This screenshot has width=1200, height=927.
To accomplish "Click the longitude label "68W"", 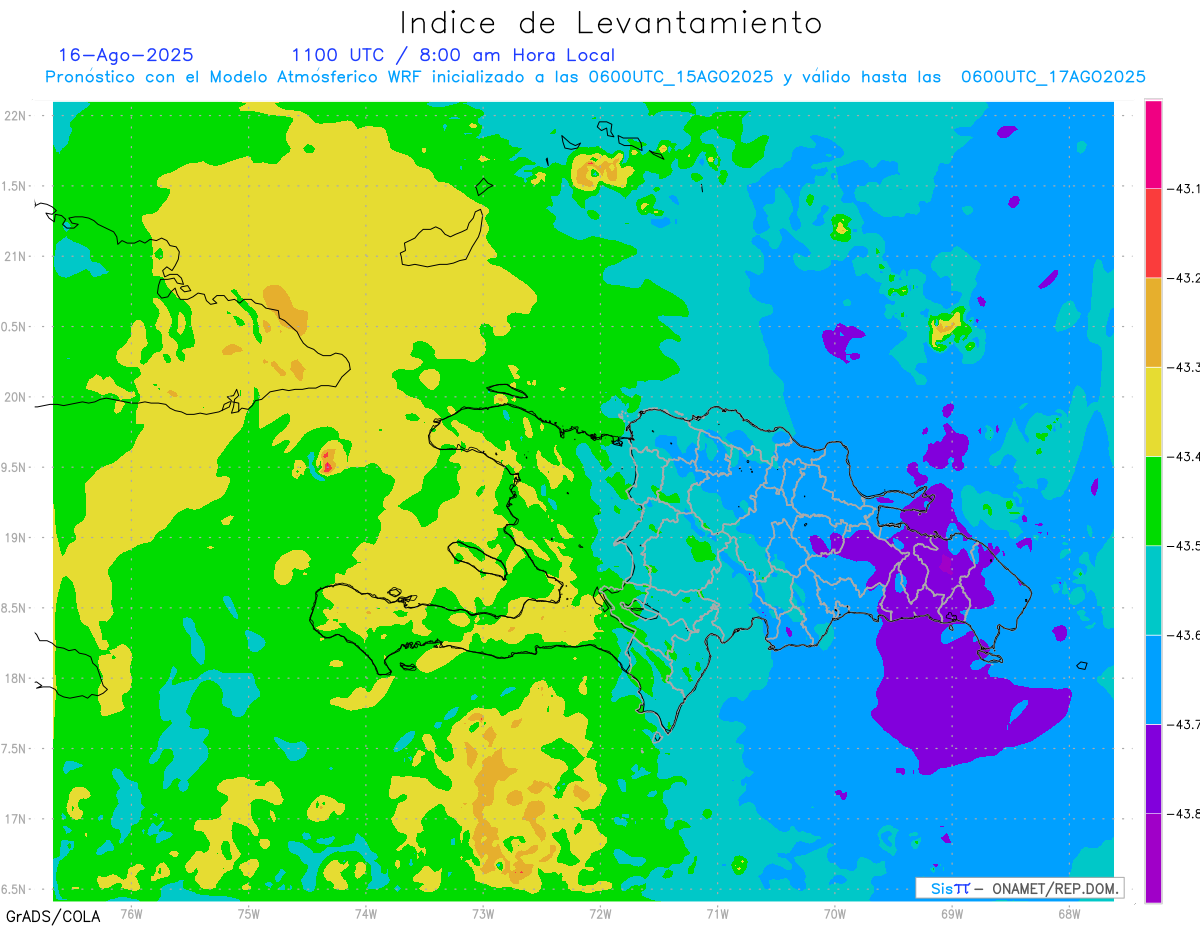I will point(1068,913).
